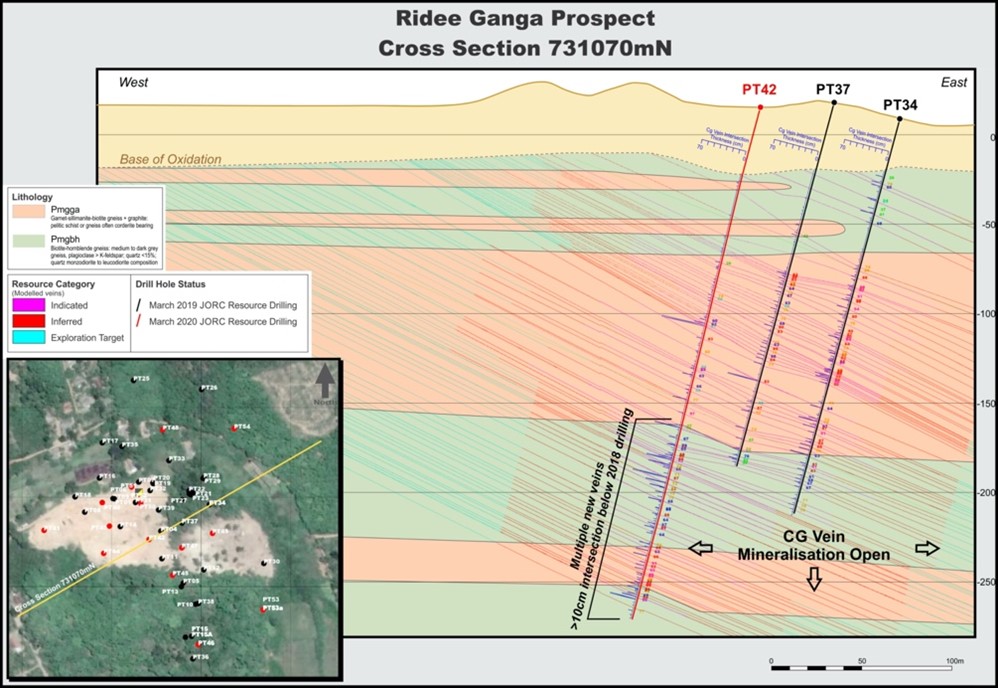
Task: Select the PT34 drill hole collar dot
Action: pyautogui.click(x=899, y=119)
